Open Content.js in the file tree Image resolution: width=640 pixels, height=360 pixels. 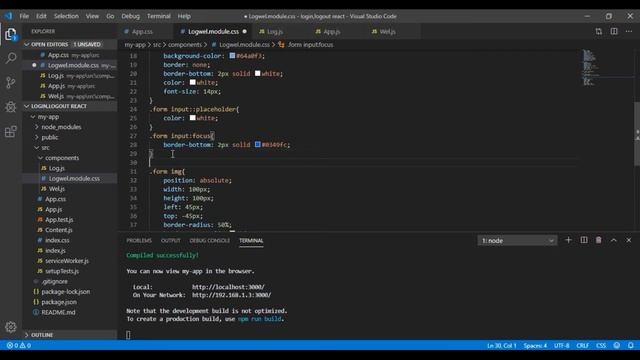point(58,230)
